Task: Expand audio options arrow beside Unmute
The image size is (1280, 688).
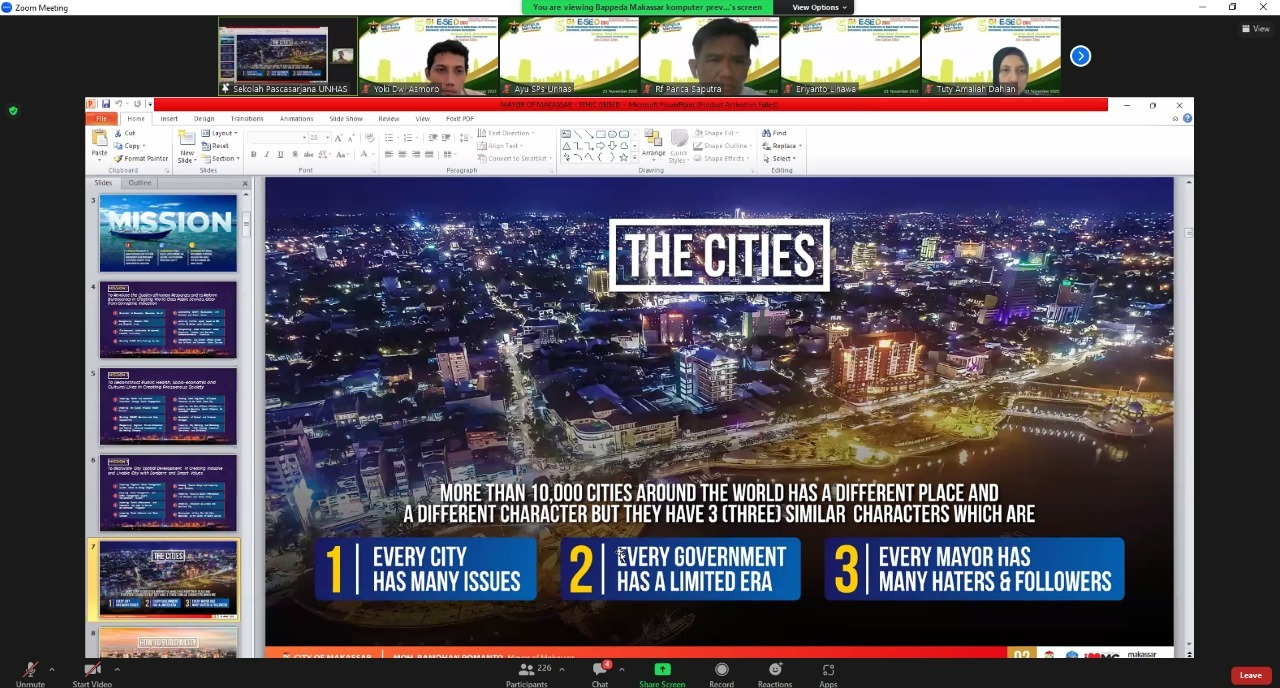Action: (x=52, y=669)
